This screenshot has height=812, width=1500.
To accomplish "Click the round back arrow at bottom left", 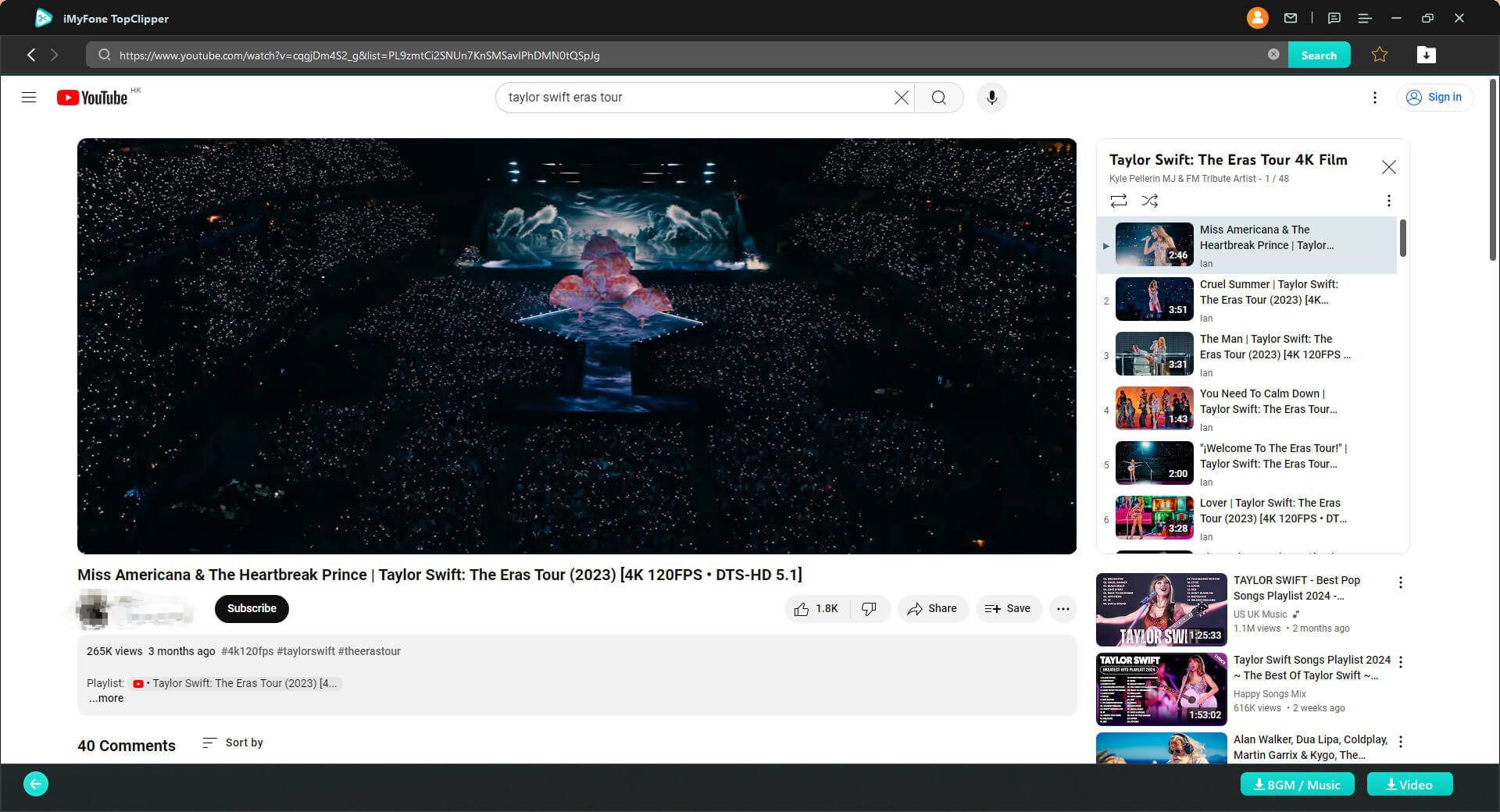I will [x=36, y=784].
